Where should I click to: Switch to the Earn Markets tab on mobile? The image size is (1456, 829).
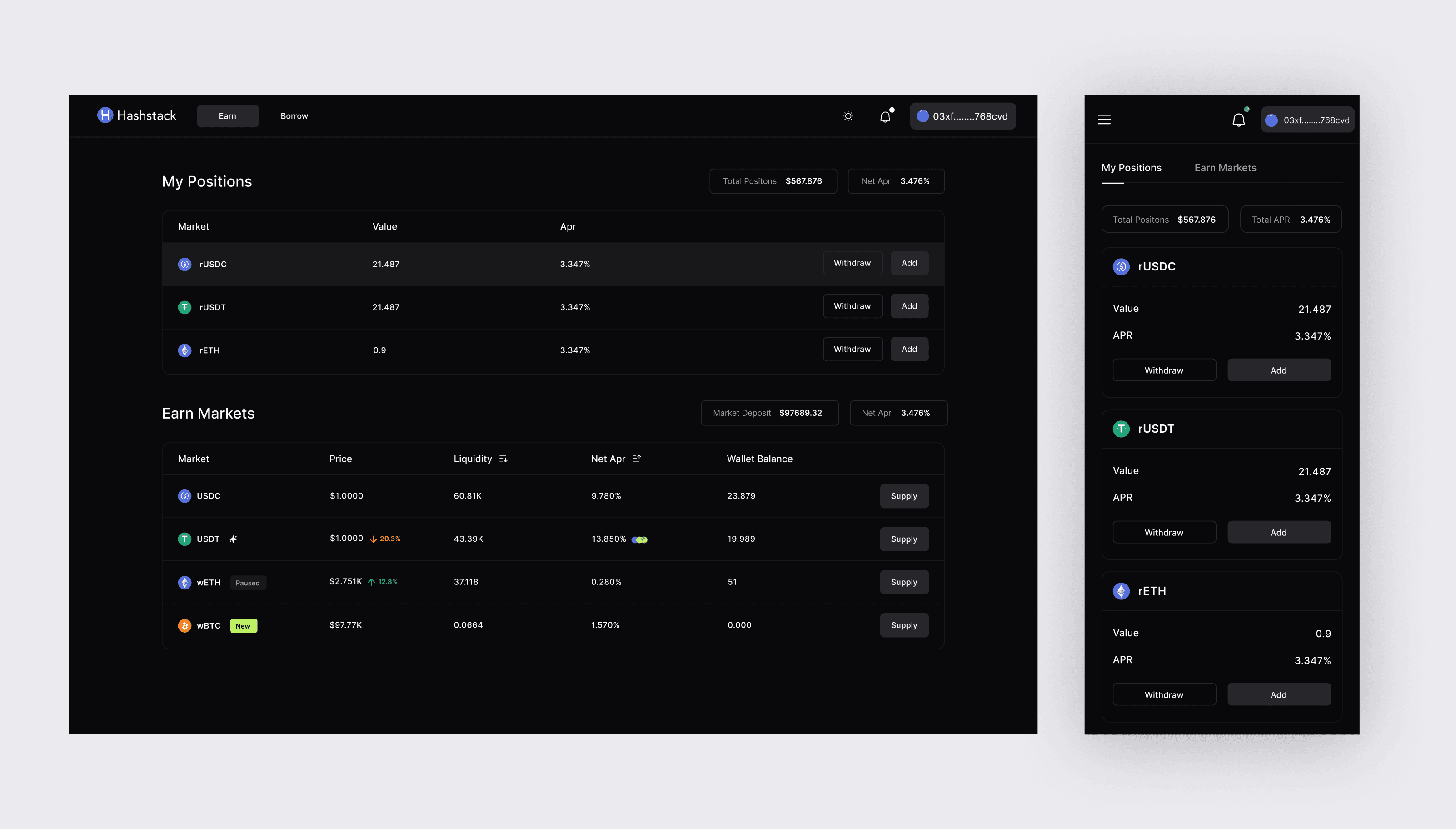1225,168
